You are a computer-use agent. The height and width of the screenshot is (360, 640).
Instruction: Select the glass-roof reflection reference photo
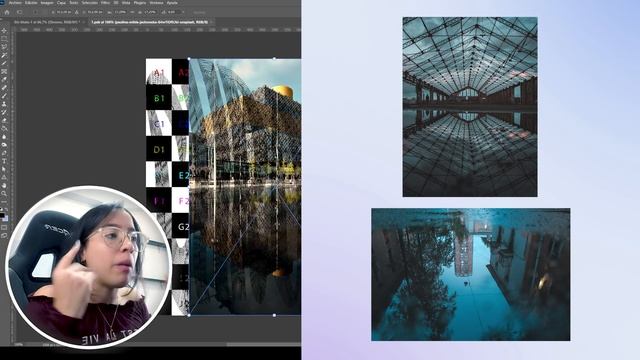click(x=470, y=107)
